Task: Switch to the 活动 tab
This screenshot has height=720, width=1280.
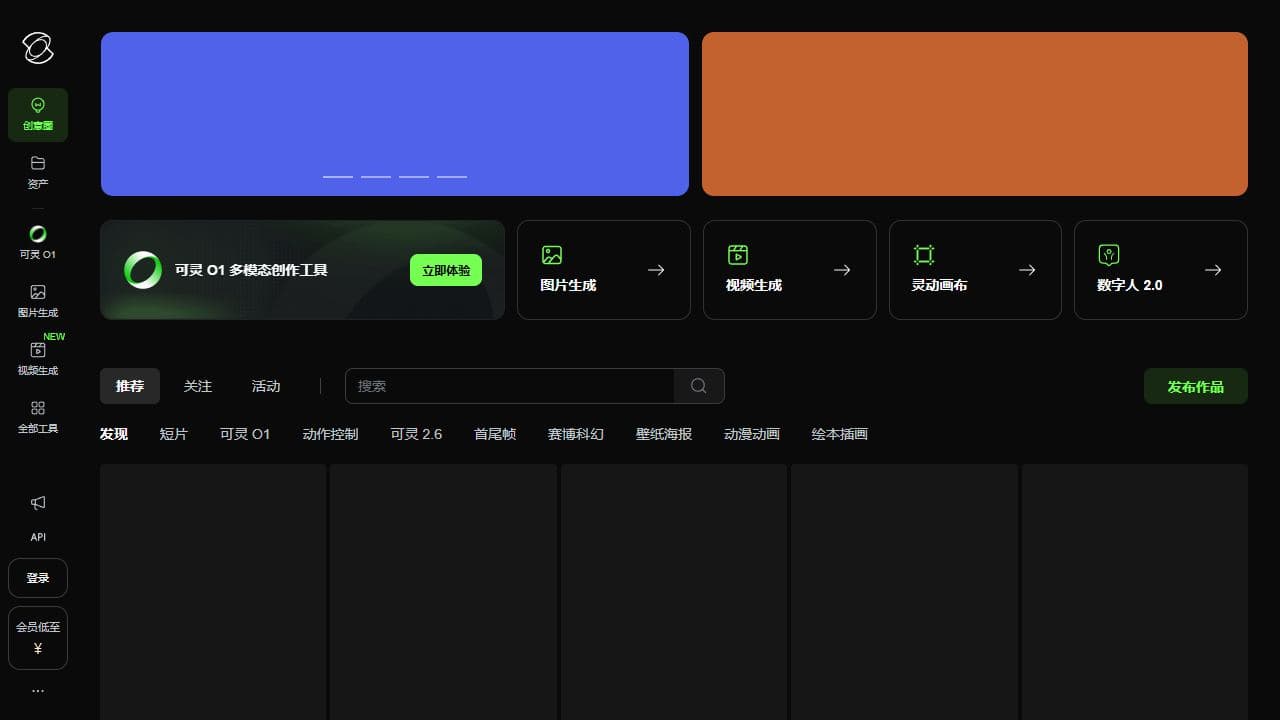Action: point(266,386)
